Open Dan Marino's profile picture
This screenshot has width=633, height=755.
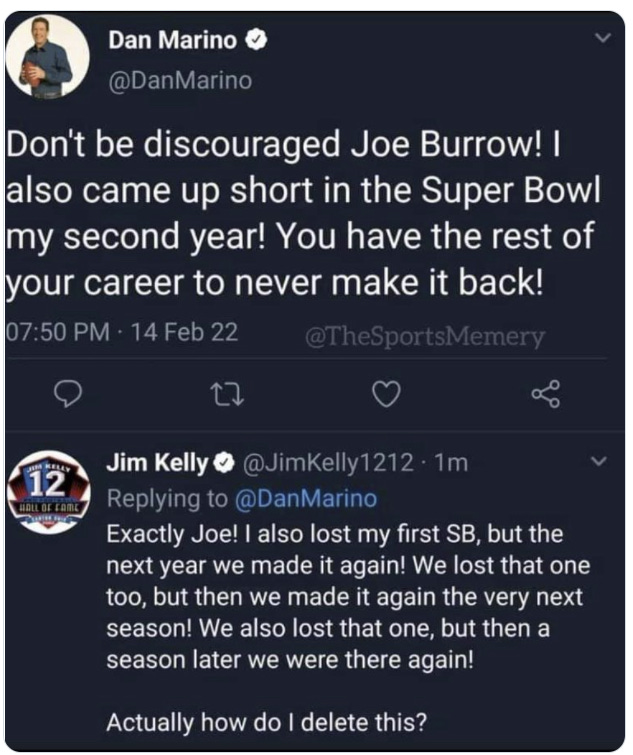point(48,57)
